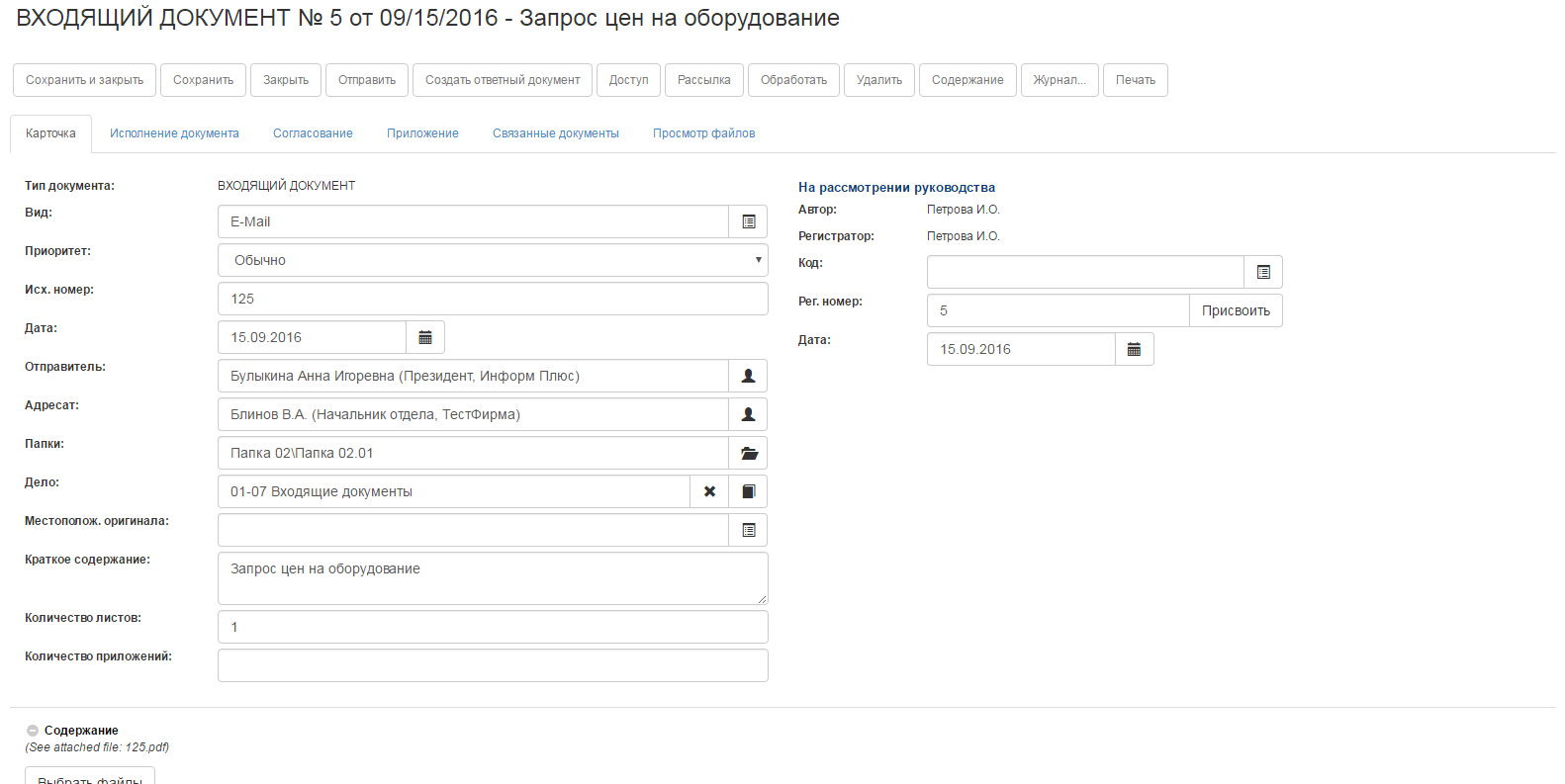Open the Код list picker icon
The image size is (1565, 784).
pos(1263,272)
